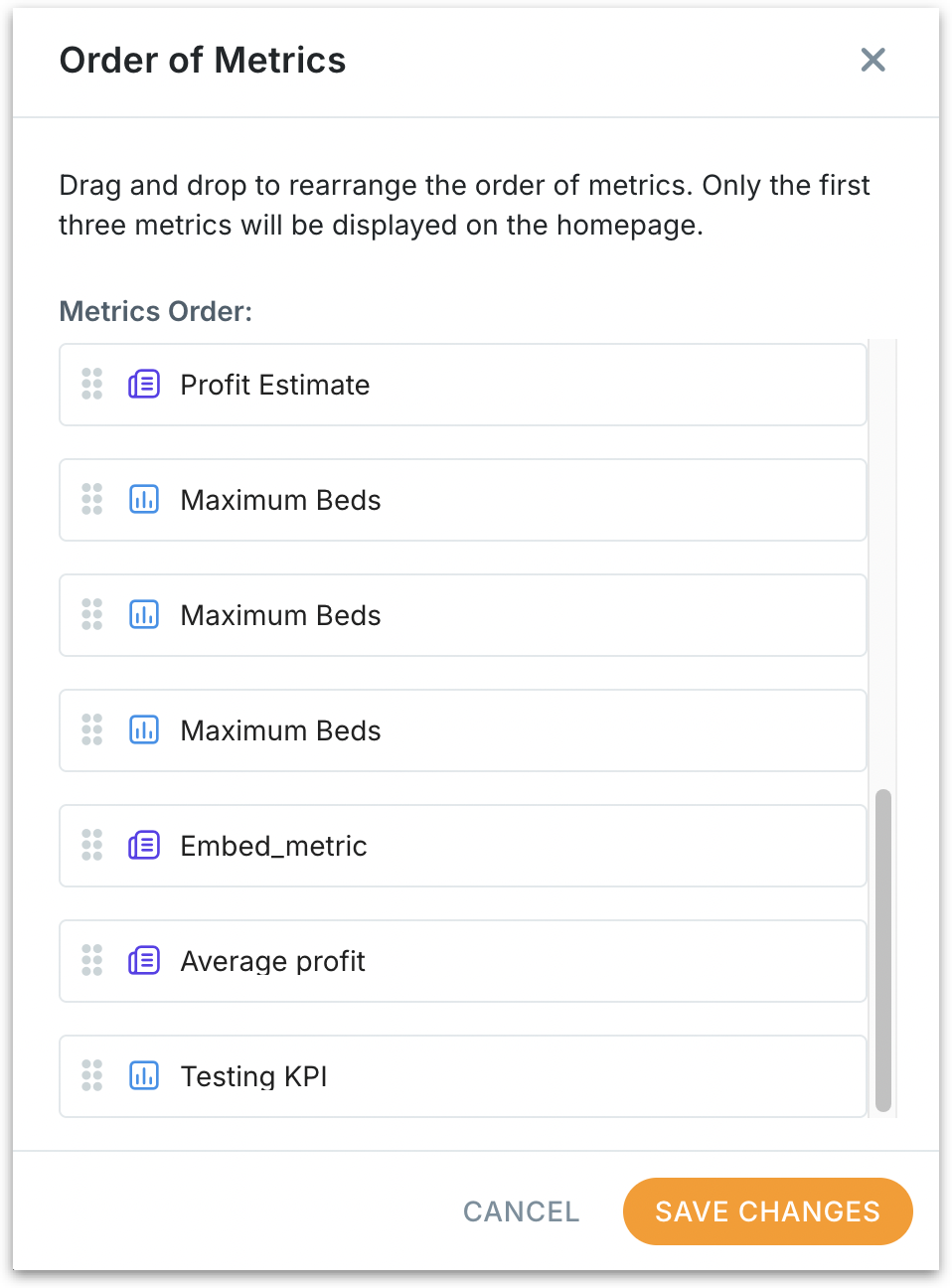The width and height of the screenshot is (952, 1288).
Task: Click the drag handle beside Profit Estimate
Action: pos(92,384)
